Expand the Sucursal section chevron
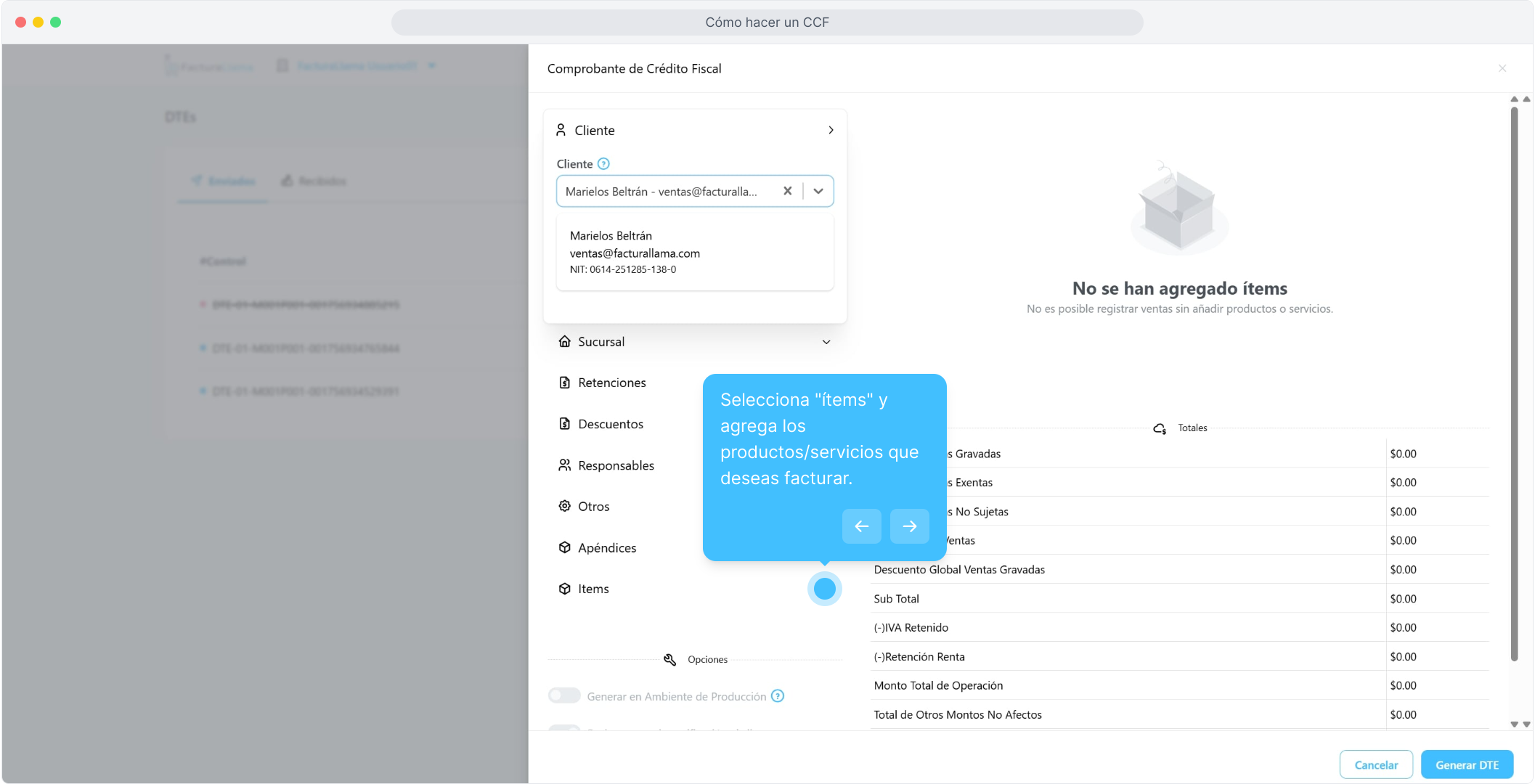 (826, 342)
